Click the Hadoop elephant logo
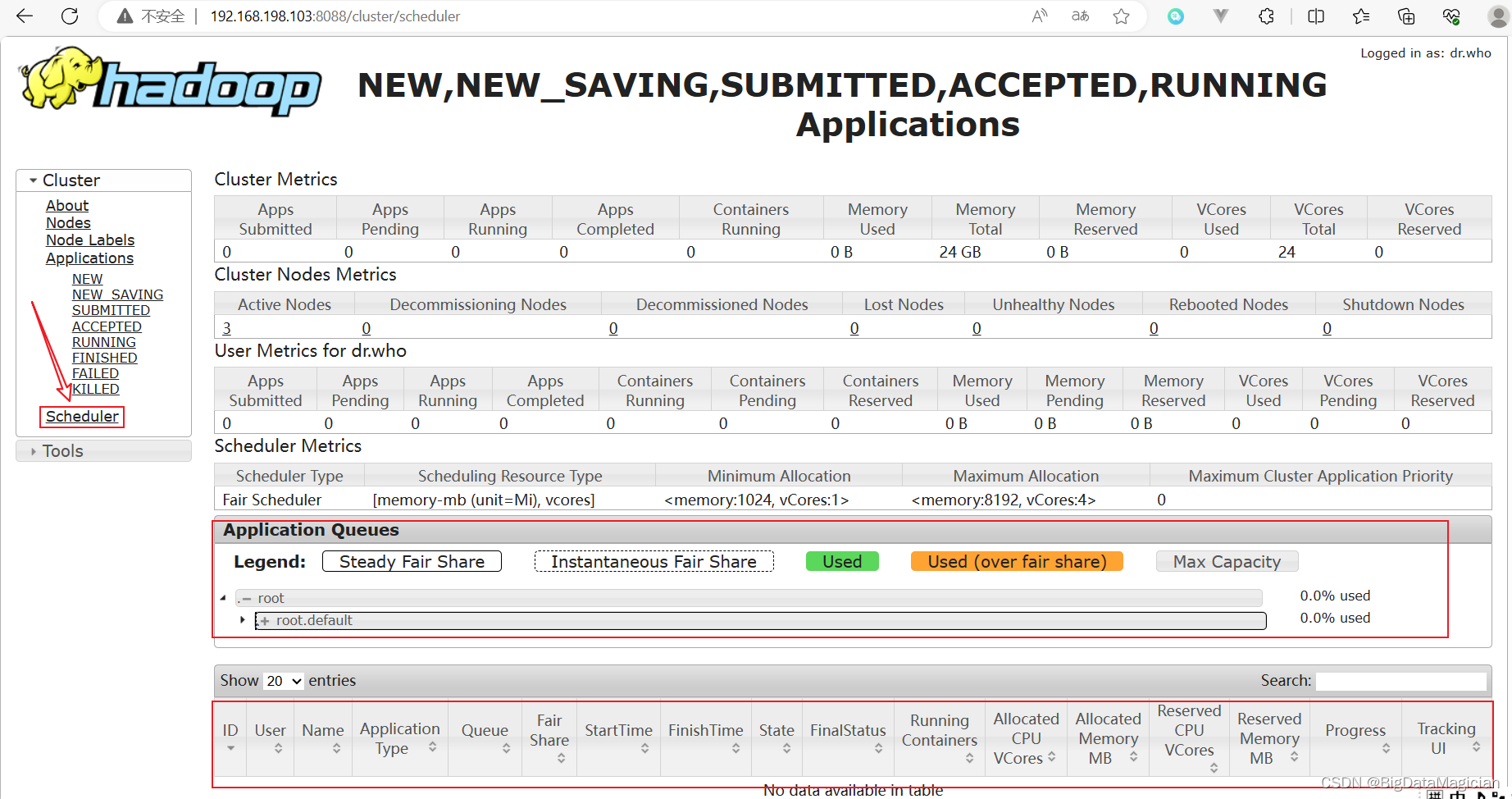 pos(171,80)
